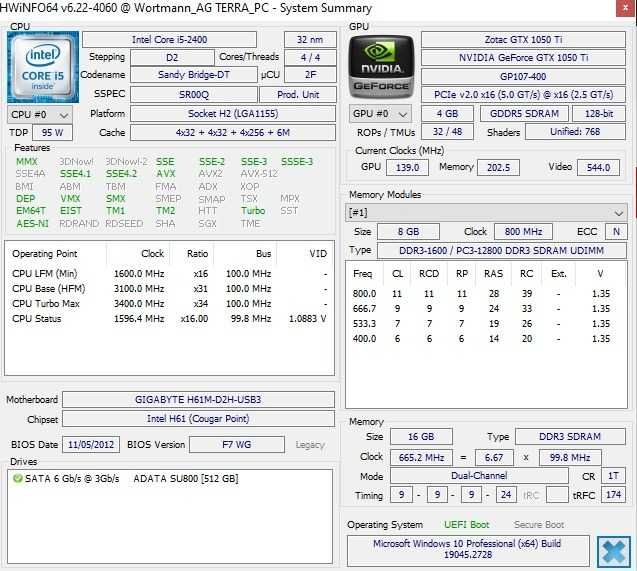Click the Microsoft Windows 10 Professional build field
637x571 pixels.
point(468,549)
